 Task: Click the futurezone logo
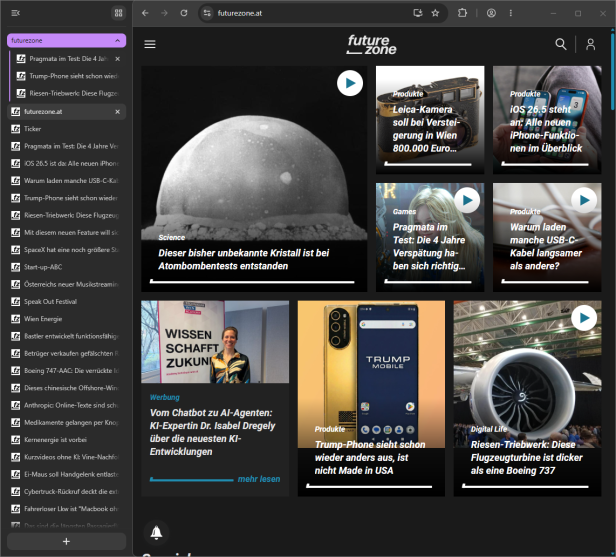coord(372,44)
